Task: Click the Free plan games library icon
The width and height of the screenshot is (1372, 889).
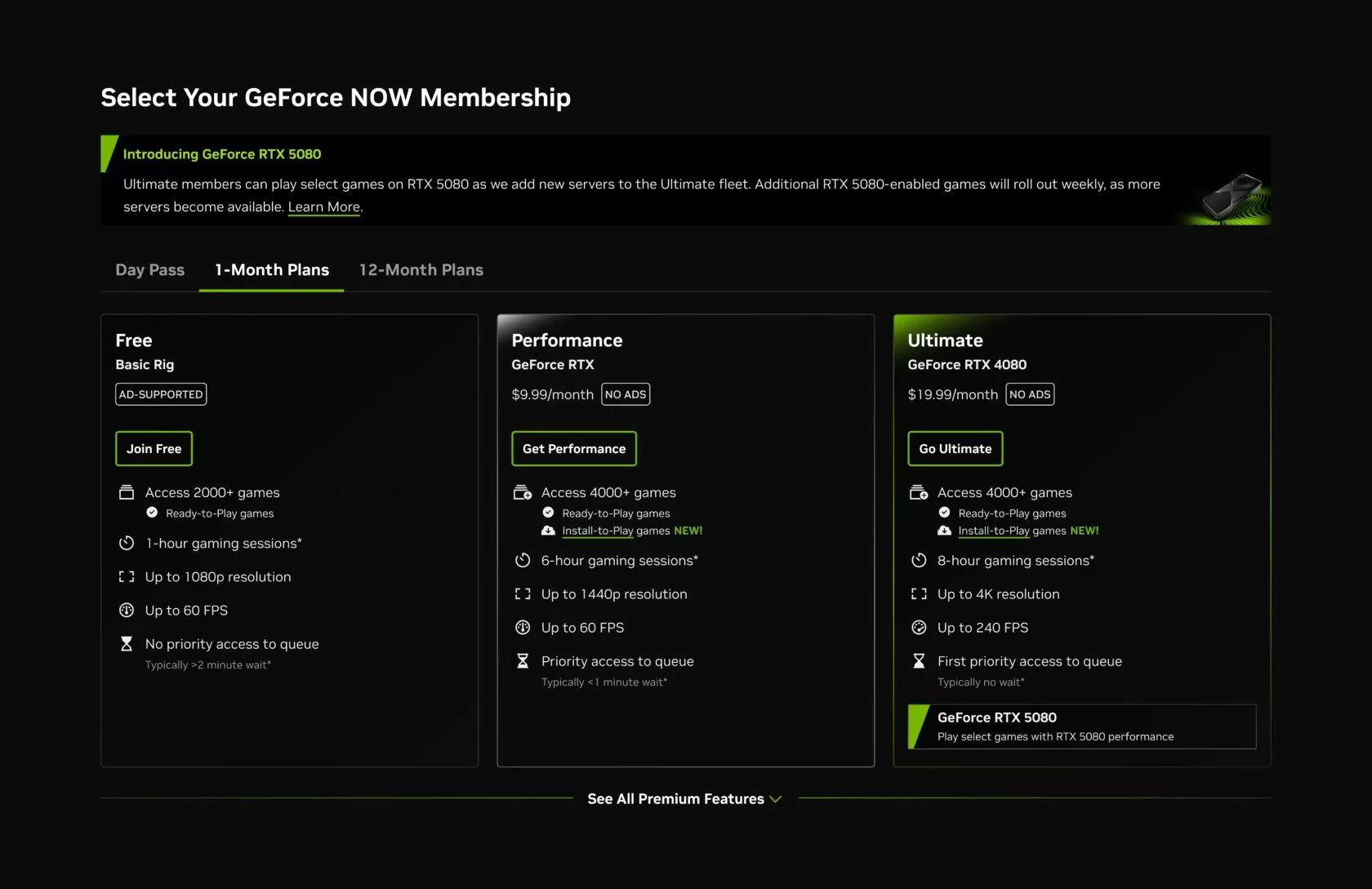Action: point(126,492)
